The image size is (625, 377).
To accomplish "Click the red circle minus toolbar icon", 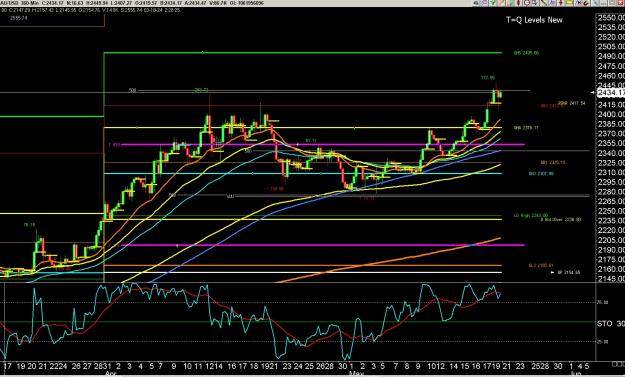I will [527, 2].
